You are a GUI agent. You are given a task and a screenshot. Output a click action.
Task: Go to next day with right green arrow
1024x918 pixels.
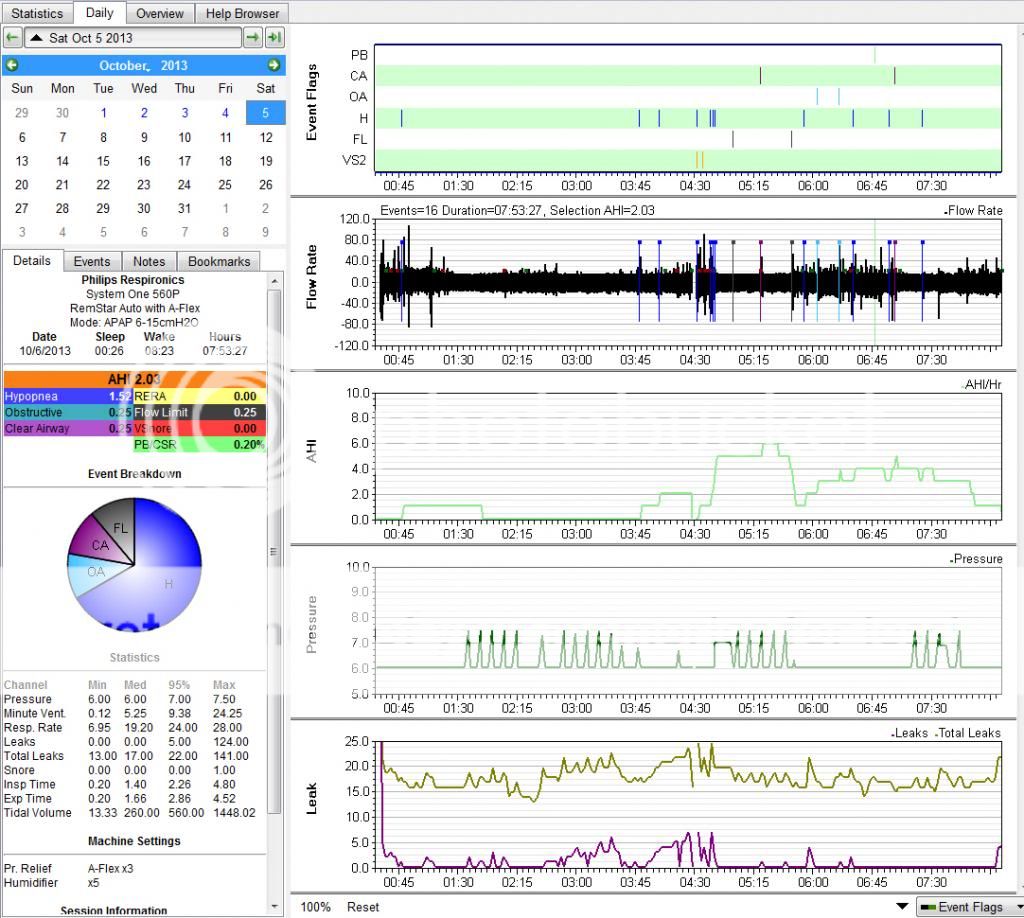click(253, 38)
